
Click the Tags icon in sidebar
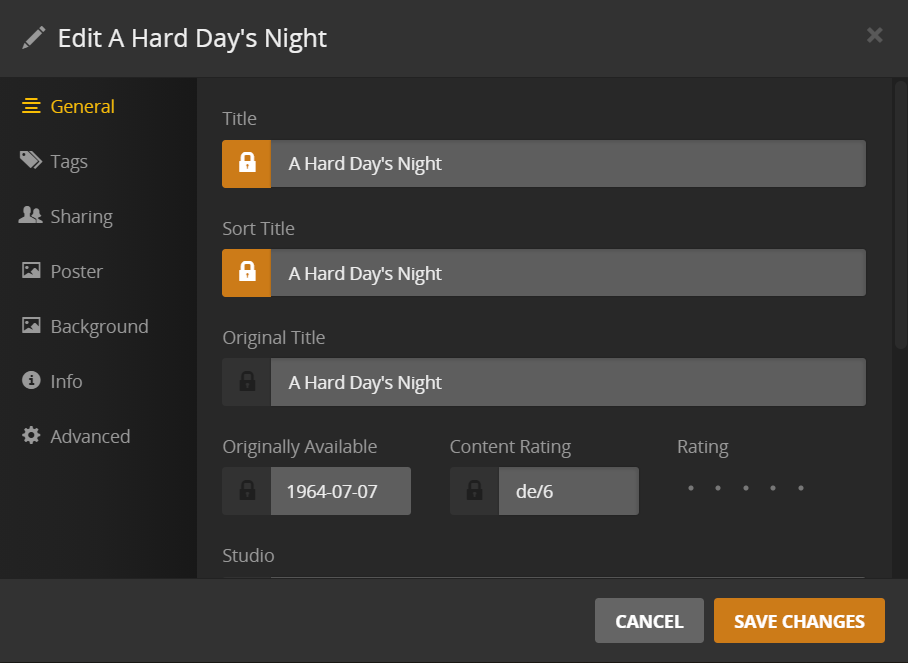(31, 161)
